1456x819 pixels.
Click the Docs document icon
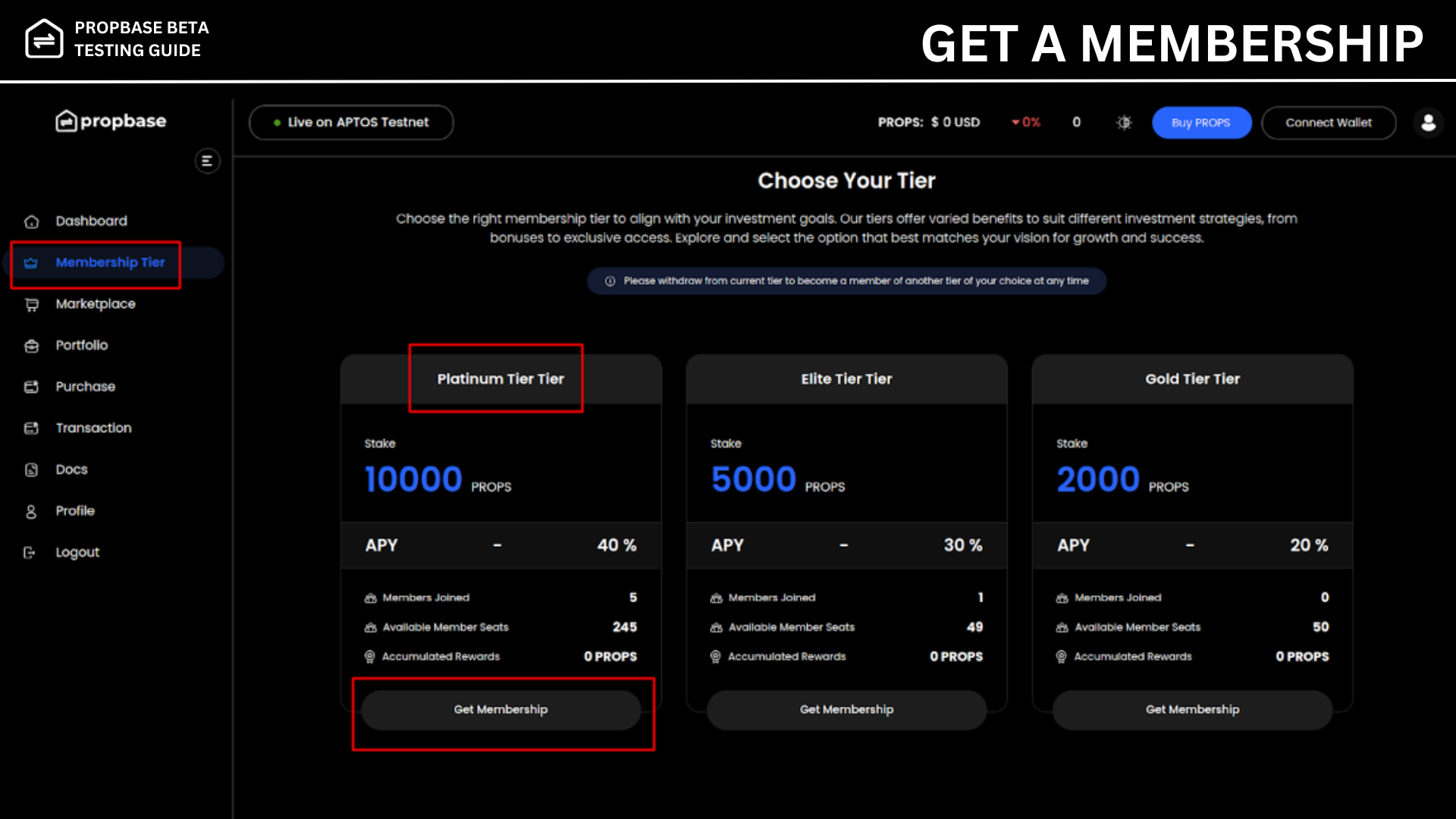coord(31,470)
